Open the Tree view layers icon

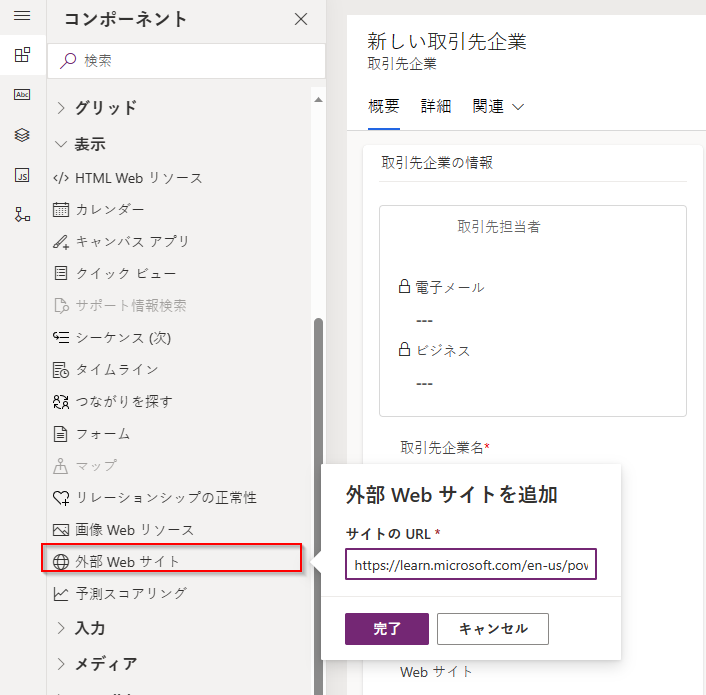point(22,135)
